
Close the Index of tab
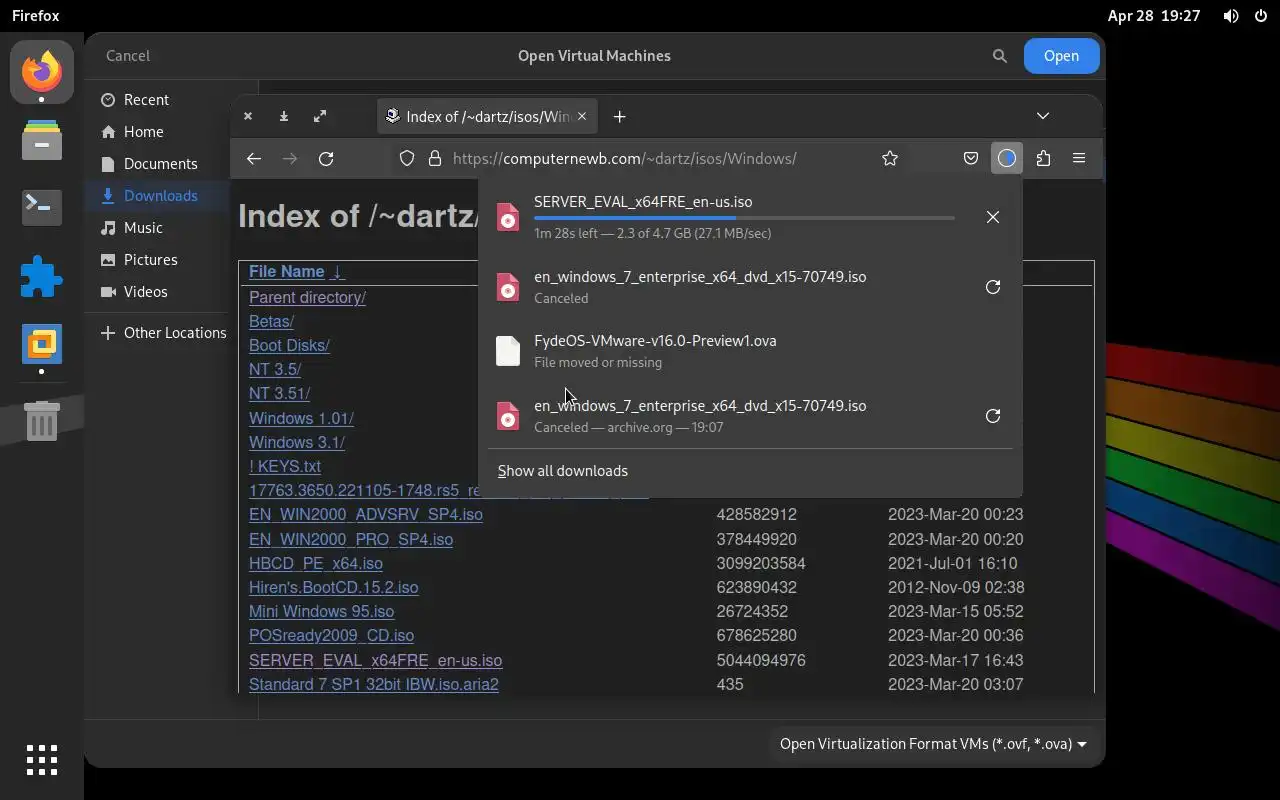(582, 116)
